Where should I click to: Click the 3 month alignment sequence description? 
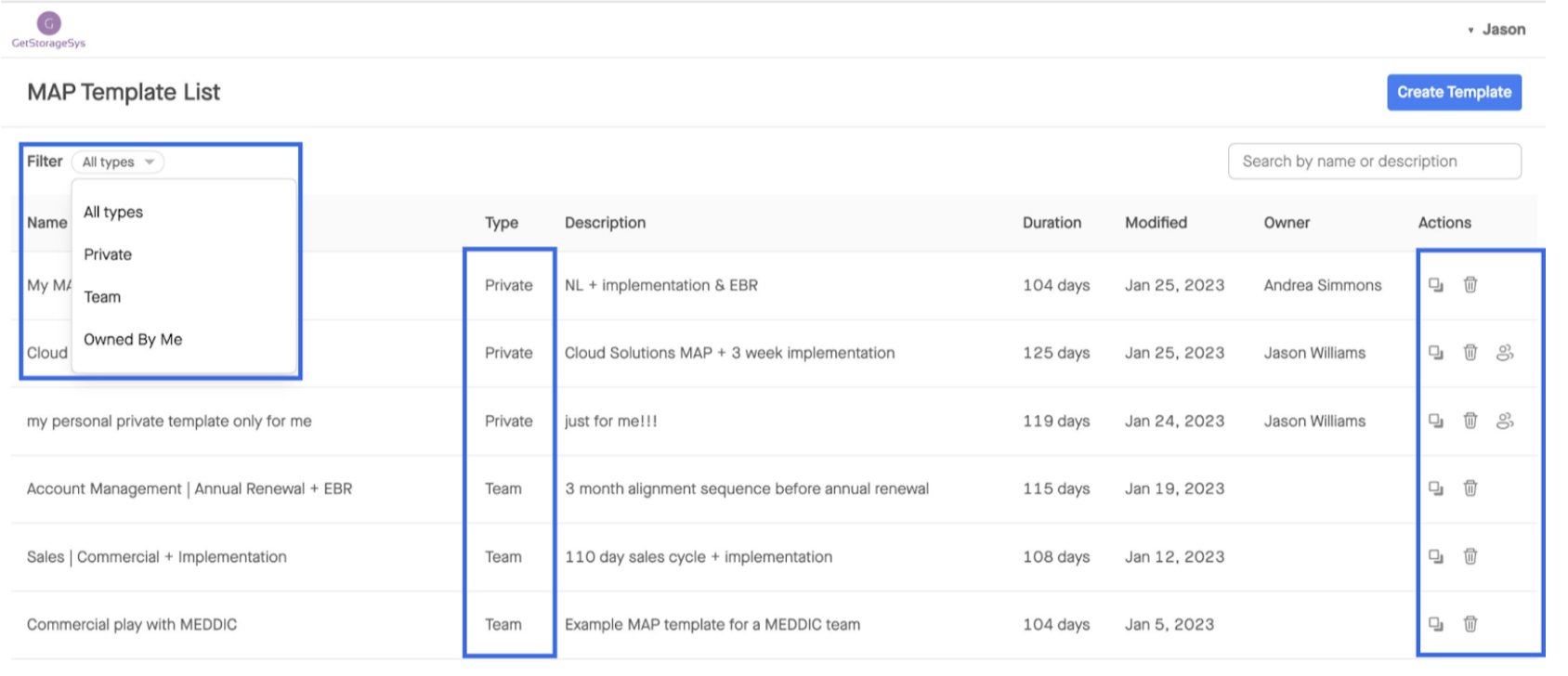coord(747,488)
